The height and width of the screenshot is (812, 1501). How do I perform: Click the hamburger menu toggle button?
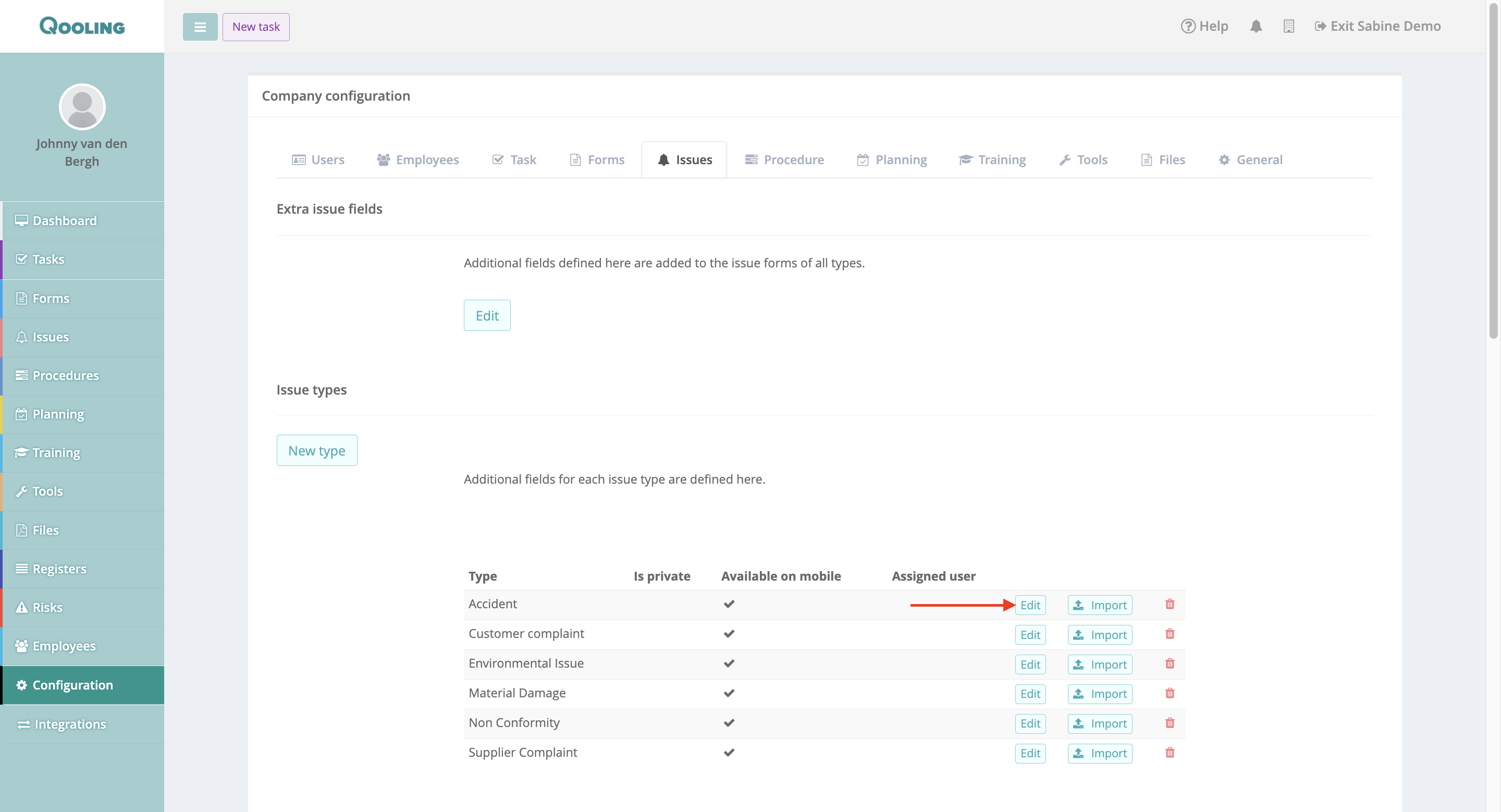point(200,27)
